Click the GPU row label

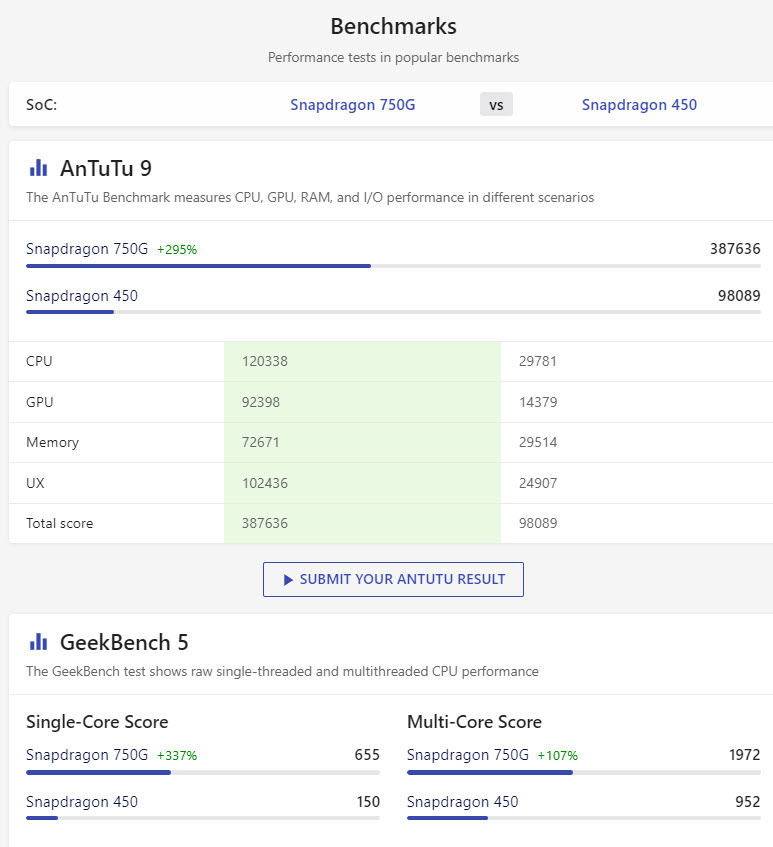(39, 402)
